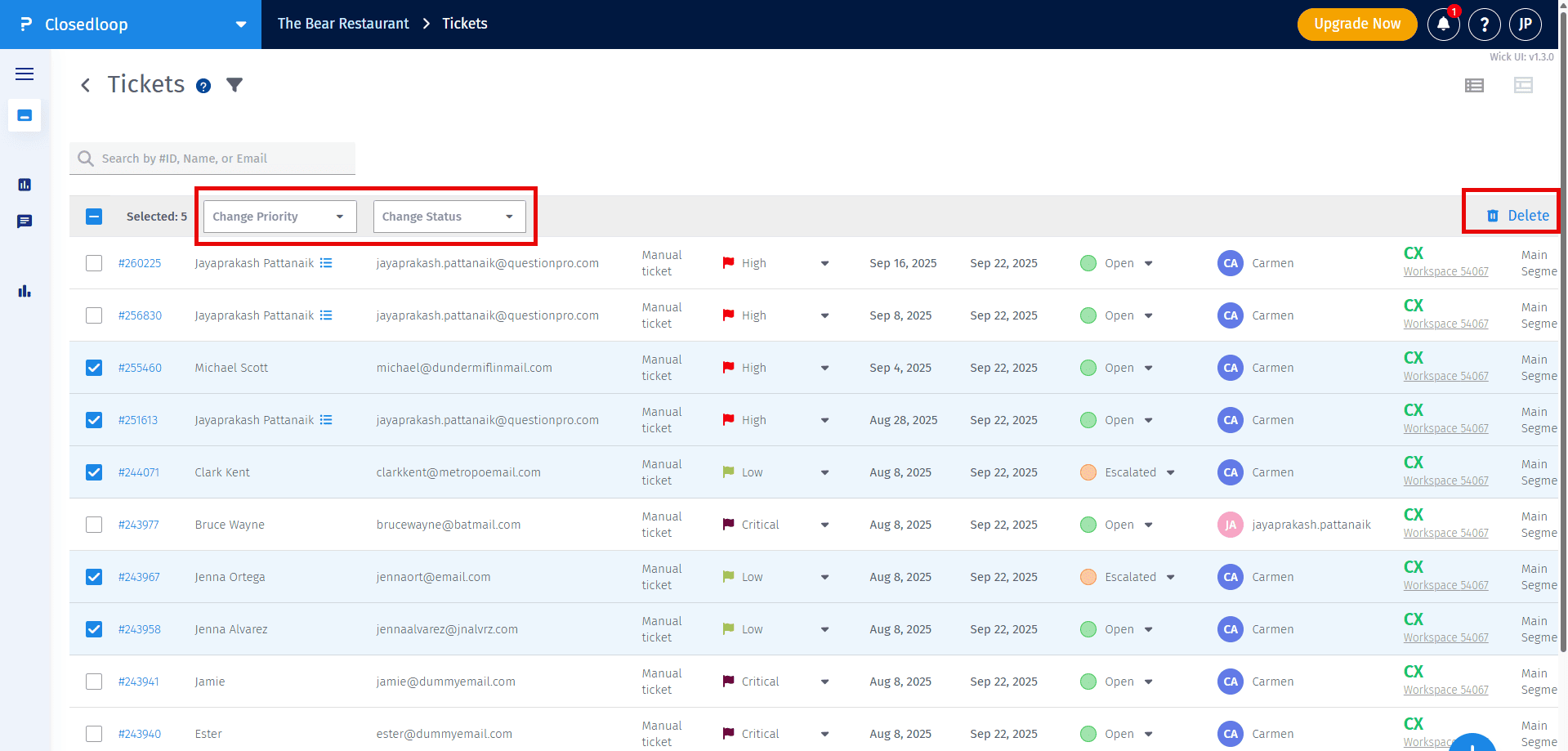Expand status dropdown for Clark Kent's Escalated ticket
Viewport: 1568px width, 751px height.
(x=1170, y=472)
